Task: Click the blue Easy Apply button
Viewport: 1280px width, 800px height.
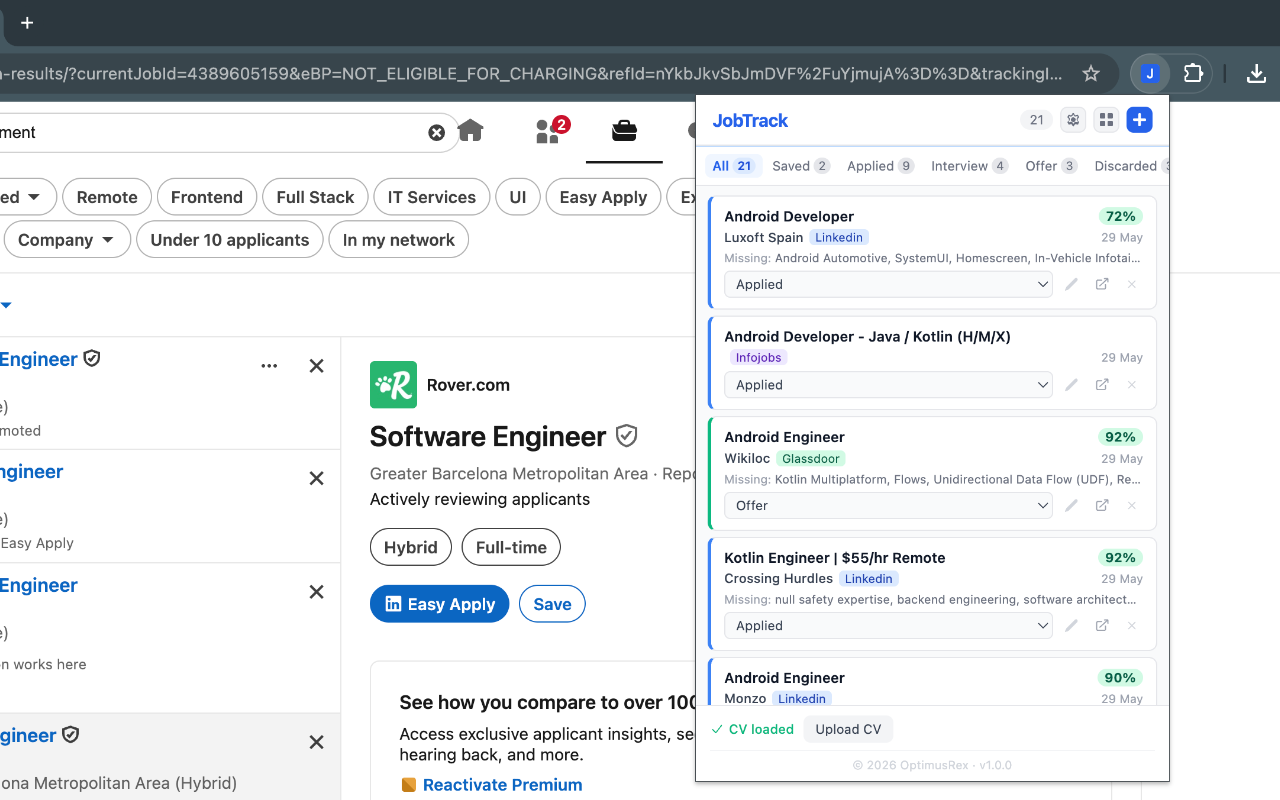Action: 439,604
